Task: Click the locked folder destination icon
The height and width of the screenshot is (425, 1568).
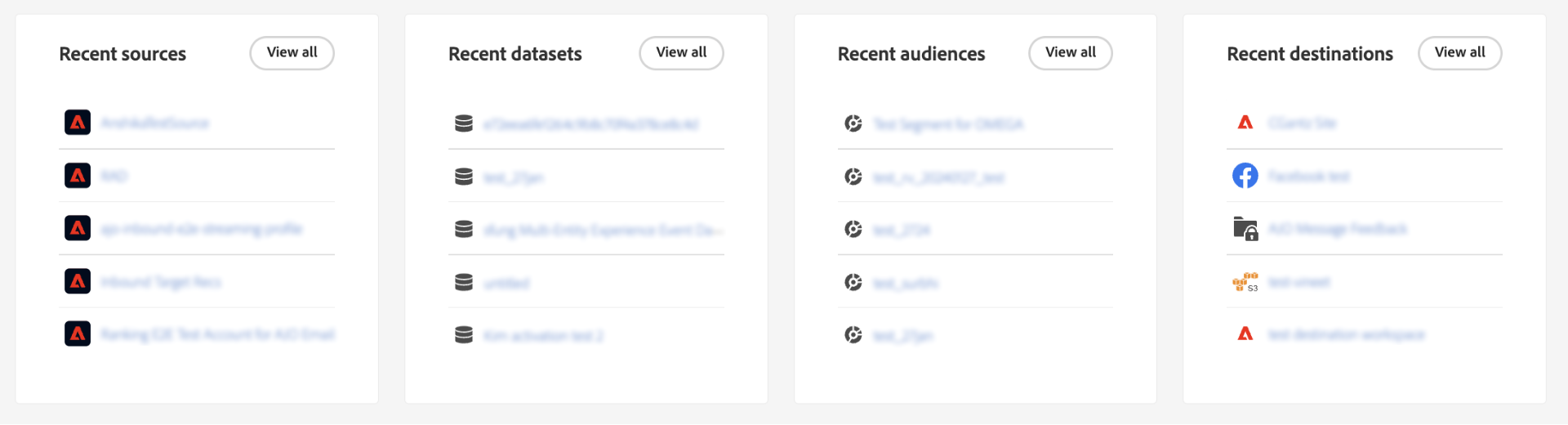Action: coord(1245,229)
